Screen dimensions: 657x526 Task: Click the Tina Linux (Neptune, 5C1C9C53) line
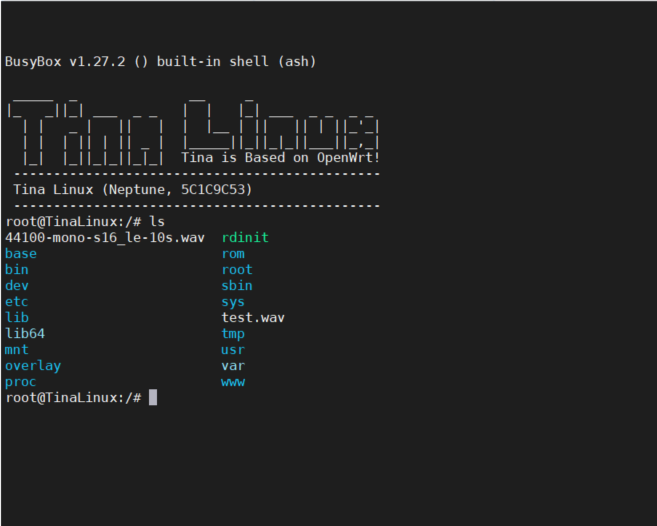pyautogui.click(x=132, y=189)
